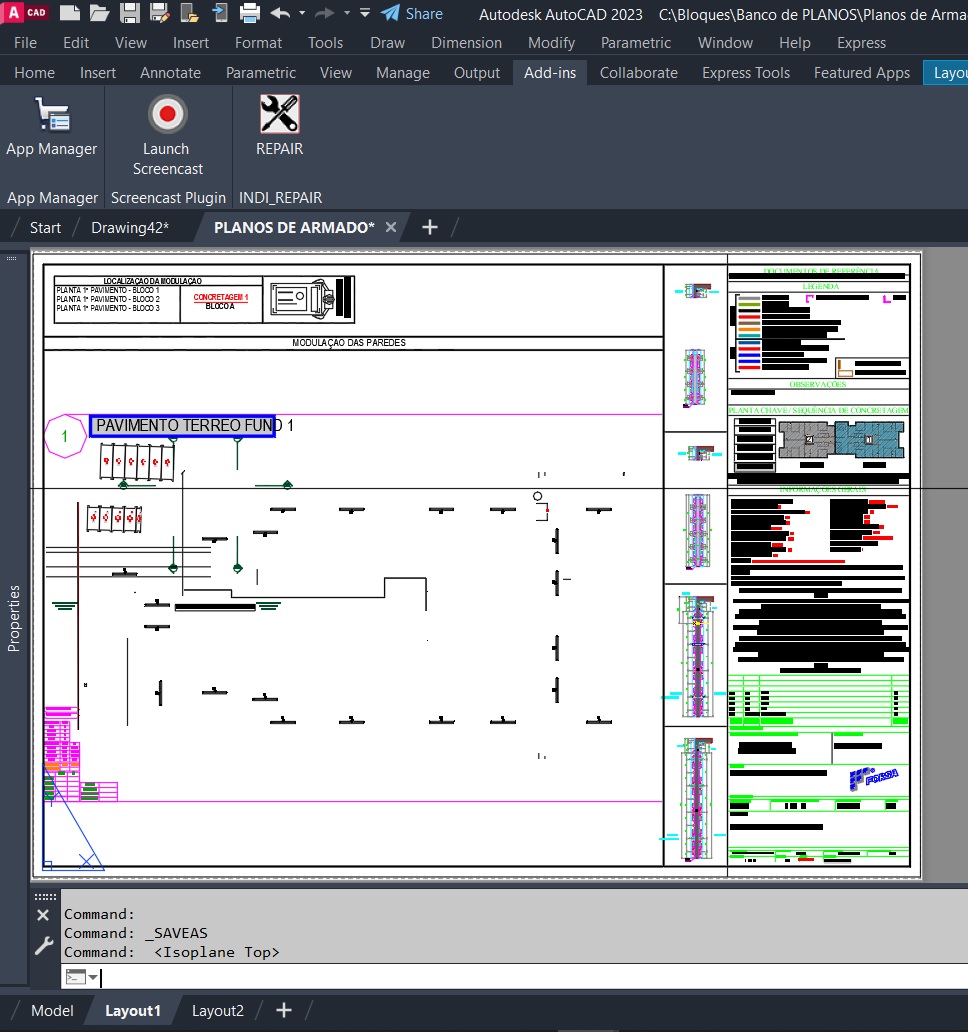Open the Parametric menu in menu bar
Viewport: 968px width, 1032px height.
click(636, 43)
